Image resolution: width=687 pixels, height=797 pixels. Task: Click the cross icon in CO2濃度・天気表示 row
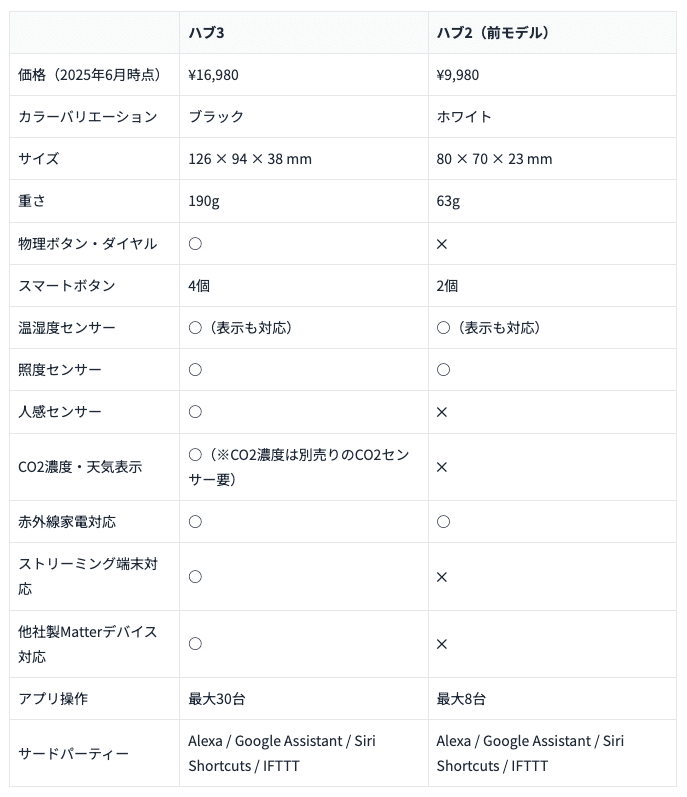pyautogui.click(x=442, y=467)
